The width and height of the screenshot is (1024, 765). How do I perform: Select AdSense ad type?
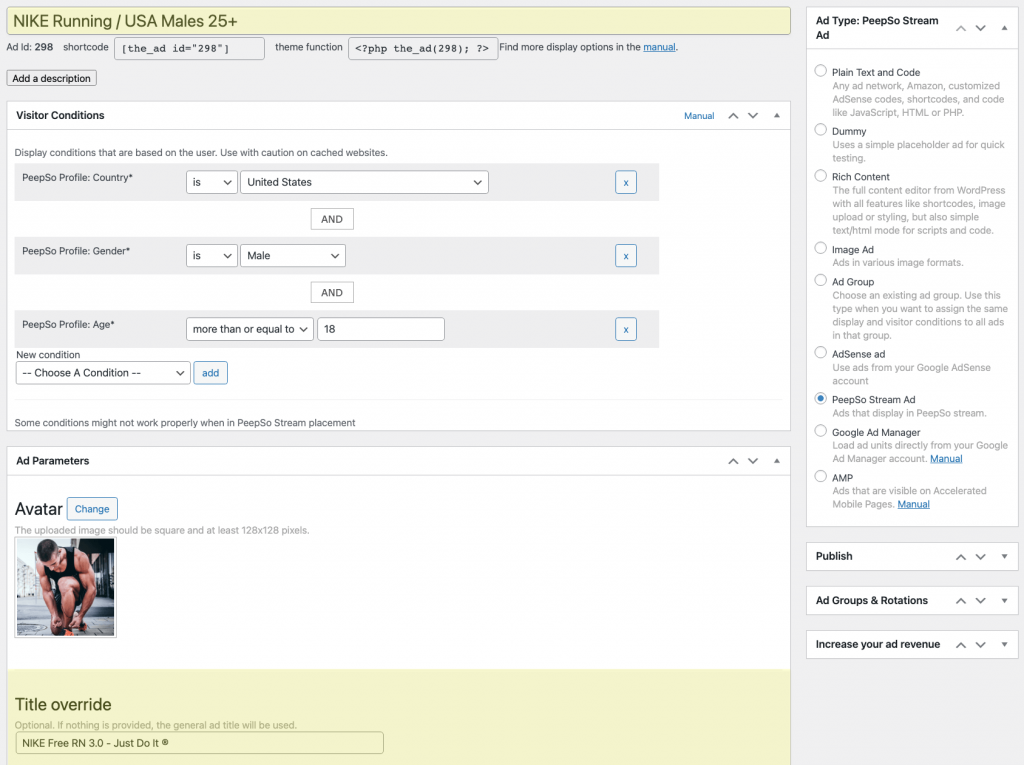(821, 353)
